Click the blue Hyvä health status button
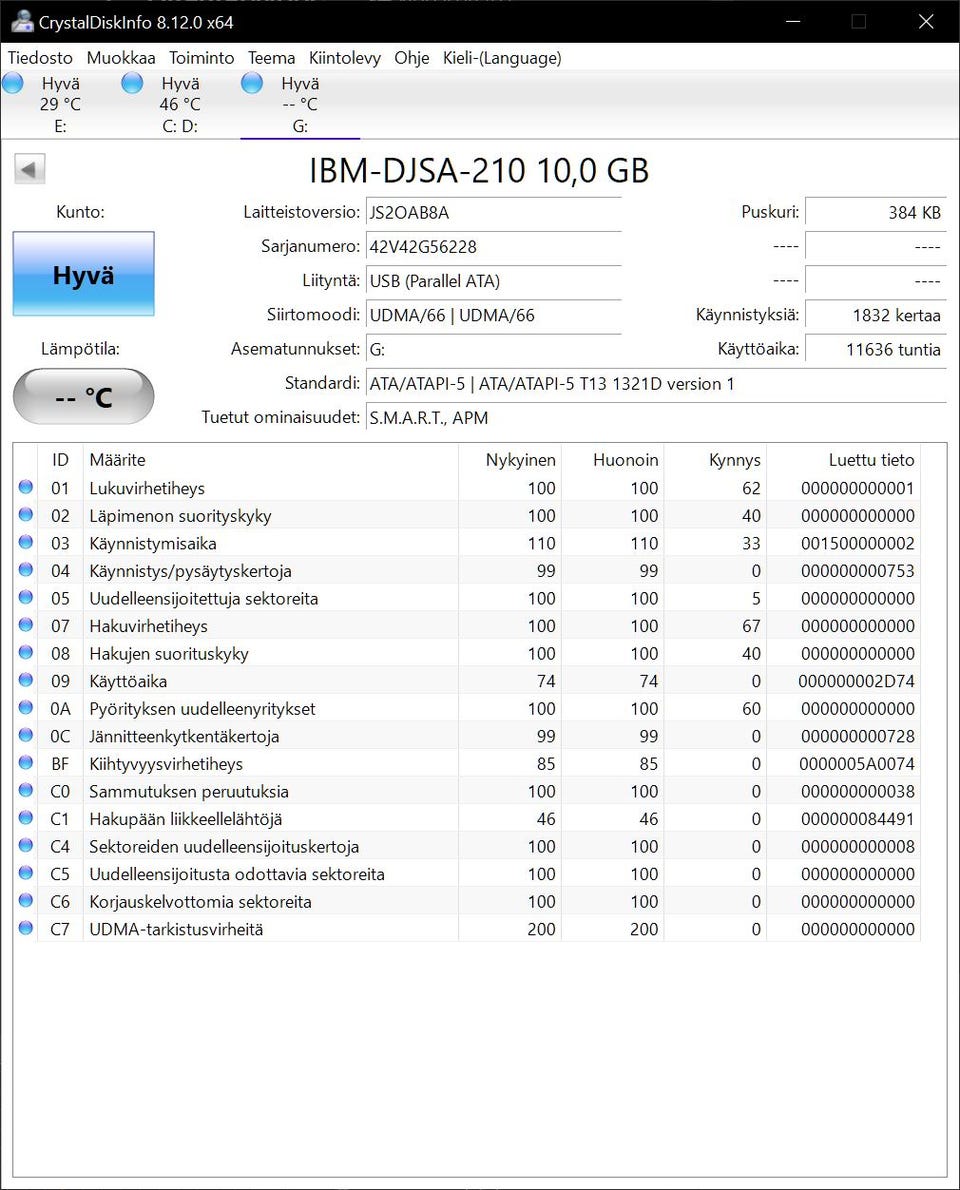 coord(83,274)
